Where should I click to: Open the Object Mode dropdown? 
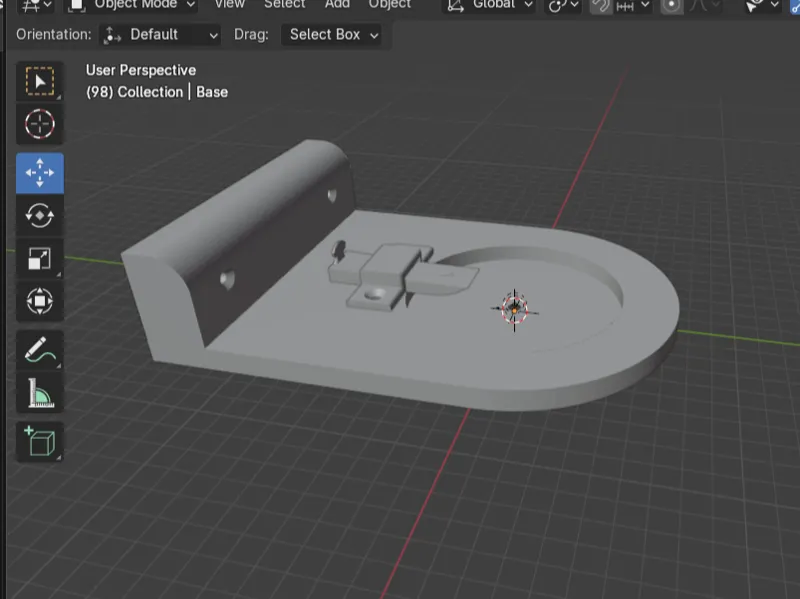132,5
